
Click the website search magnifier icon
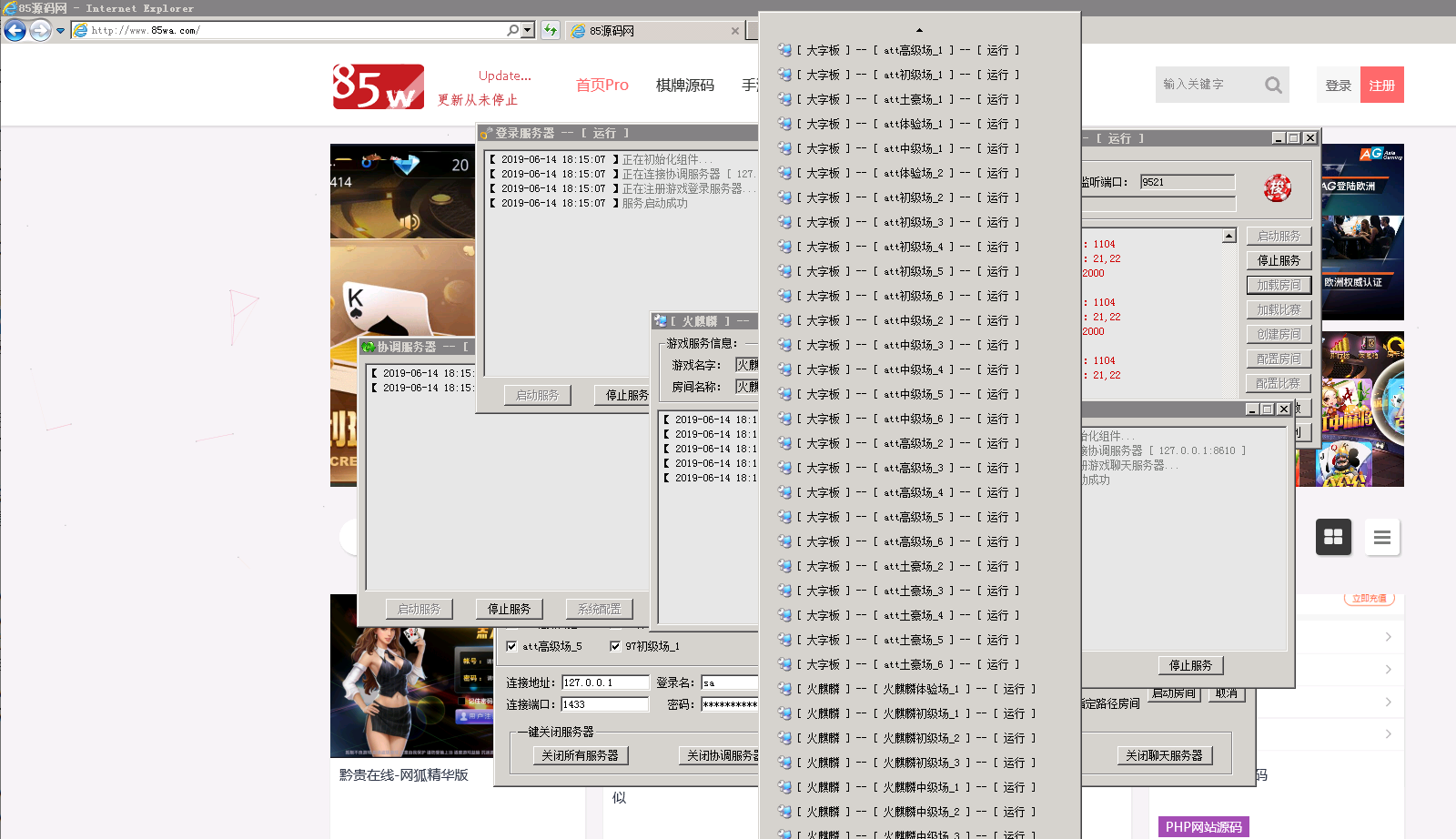click(x=1273, y=85)
